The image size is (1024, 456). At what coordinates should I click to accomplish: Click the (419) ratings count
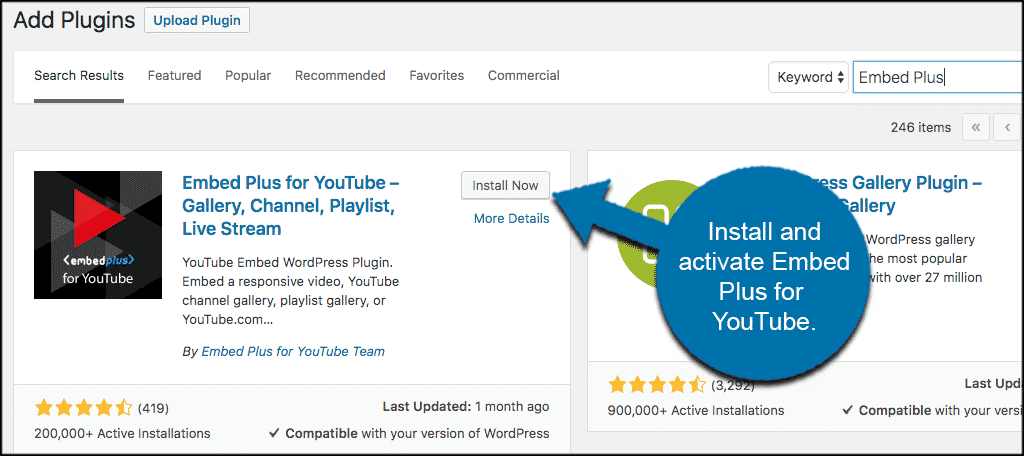153,409
